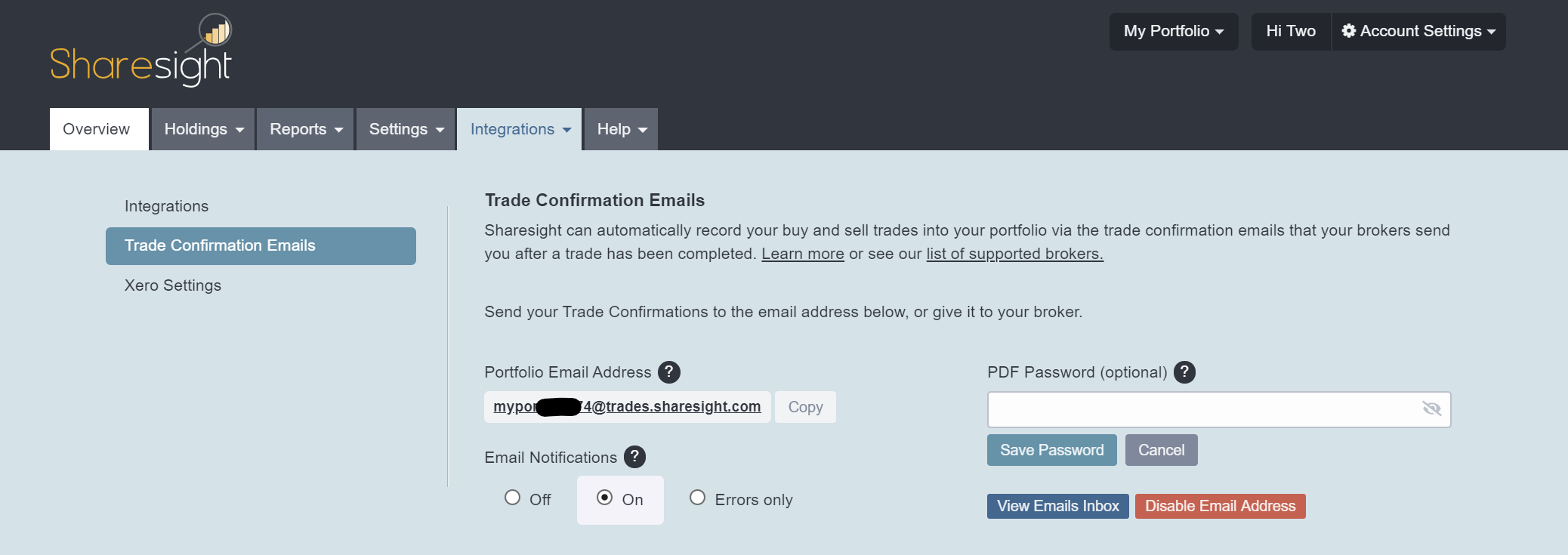Open the Portfolio Email Address help tooltip
This screenshot has height=555, width=1568.
(x=671, y=372)
